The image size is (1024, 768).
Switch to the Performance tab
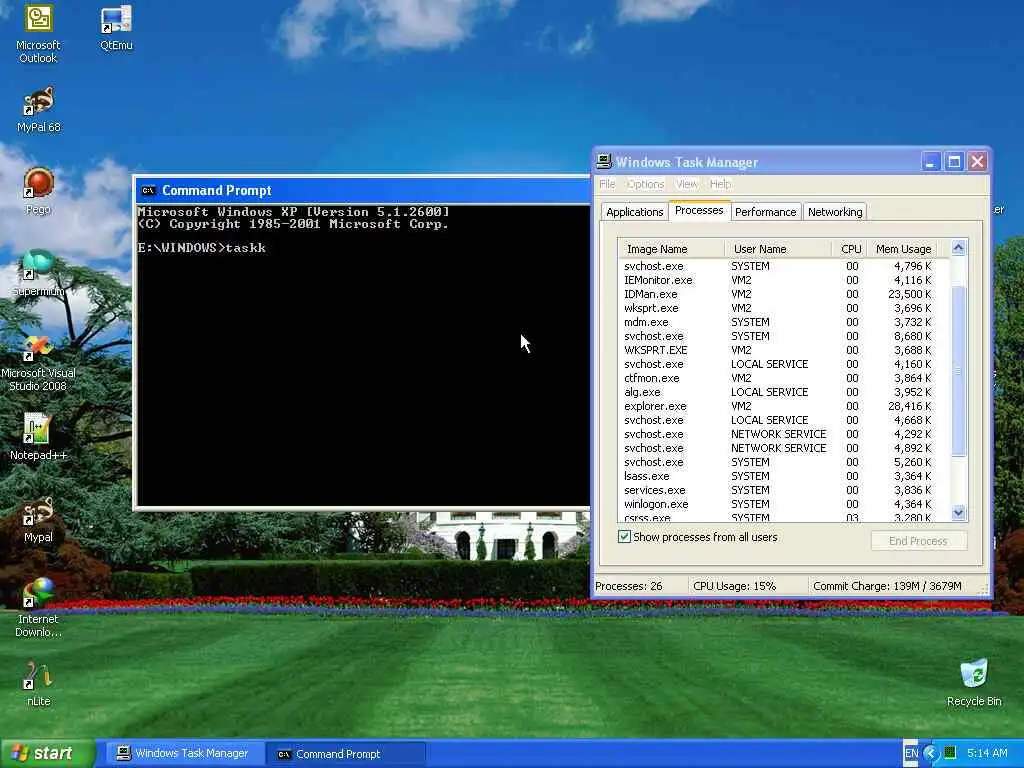(x=765, y=212)
